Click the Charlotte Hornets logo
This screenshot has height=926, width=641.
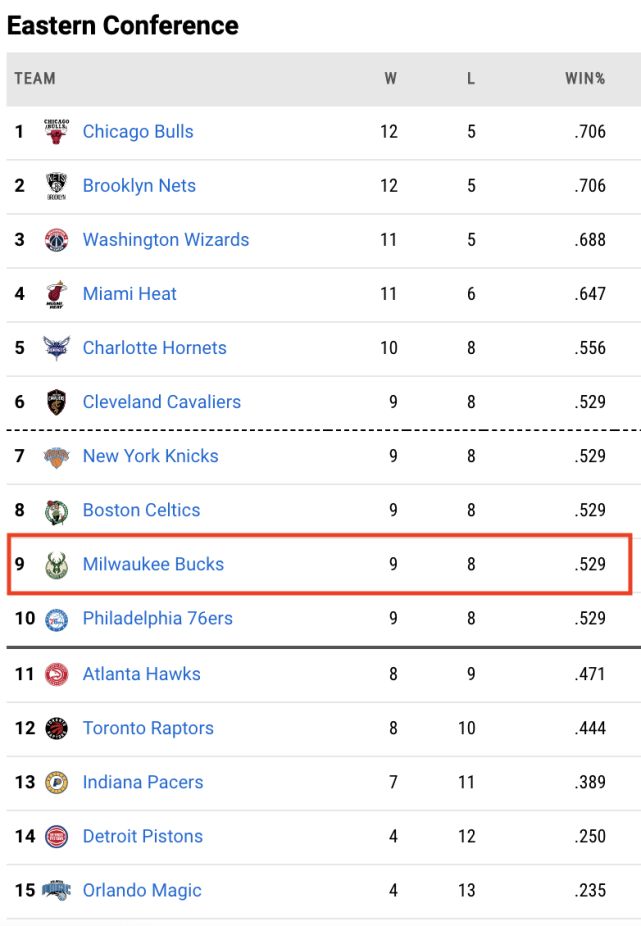(57, 348)
